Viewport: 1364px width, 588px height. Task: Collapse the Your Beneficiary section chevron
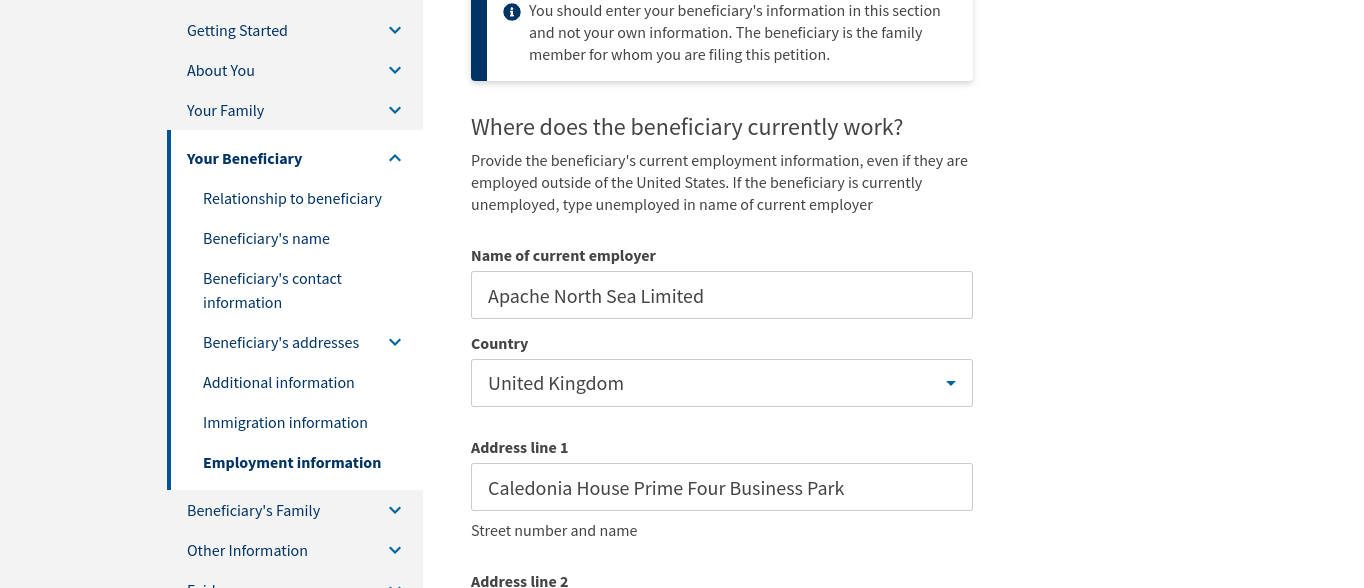pyautogui.click(x=395, y=159)
